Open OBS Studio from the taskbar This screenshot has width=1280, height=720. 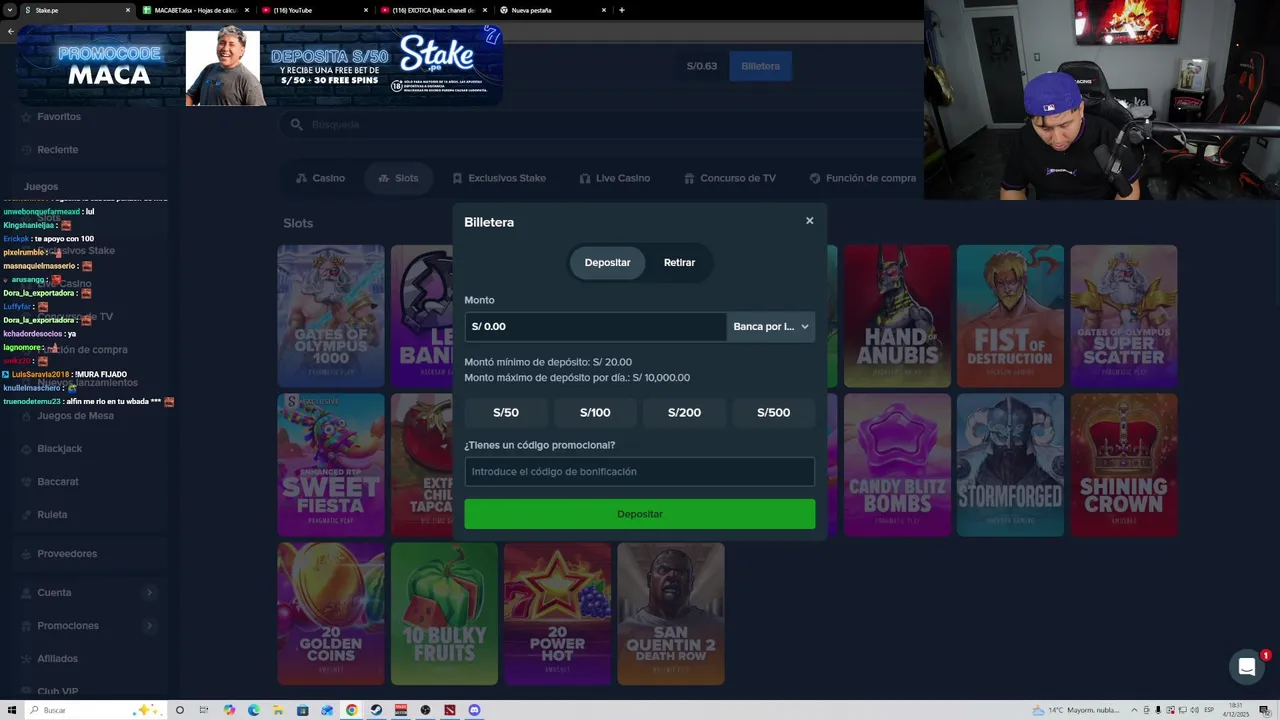425,710
